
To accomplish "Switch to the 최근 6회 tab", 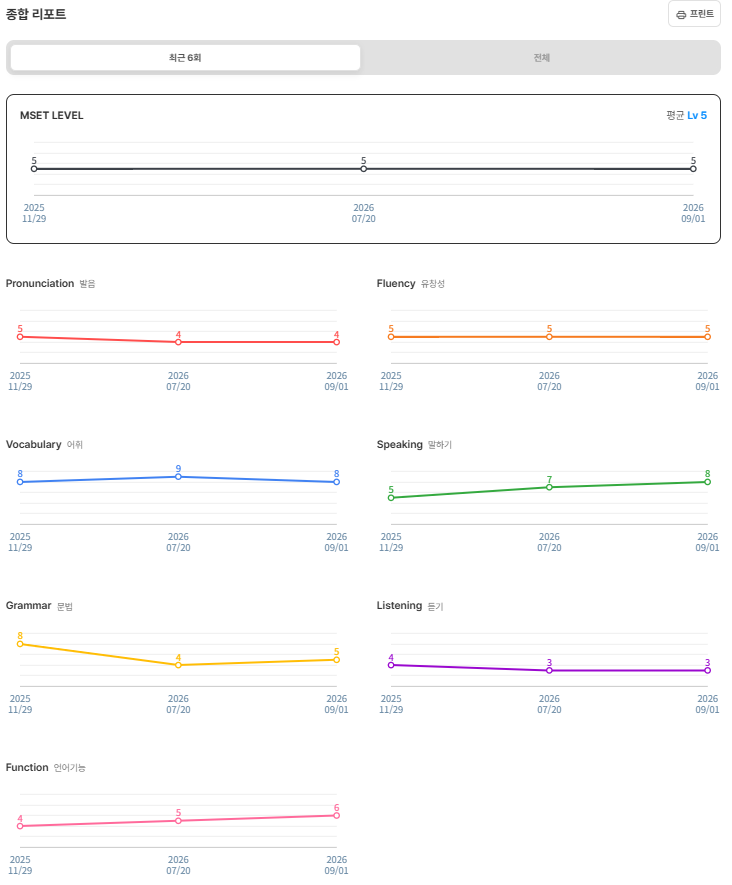I will tap(185, 58).
